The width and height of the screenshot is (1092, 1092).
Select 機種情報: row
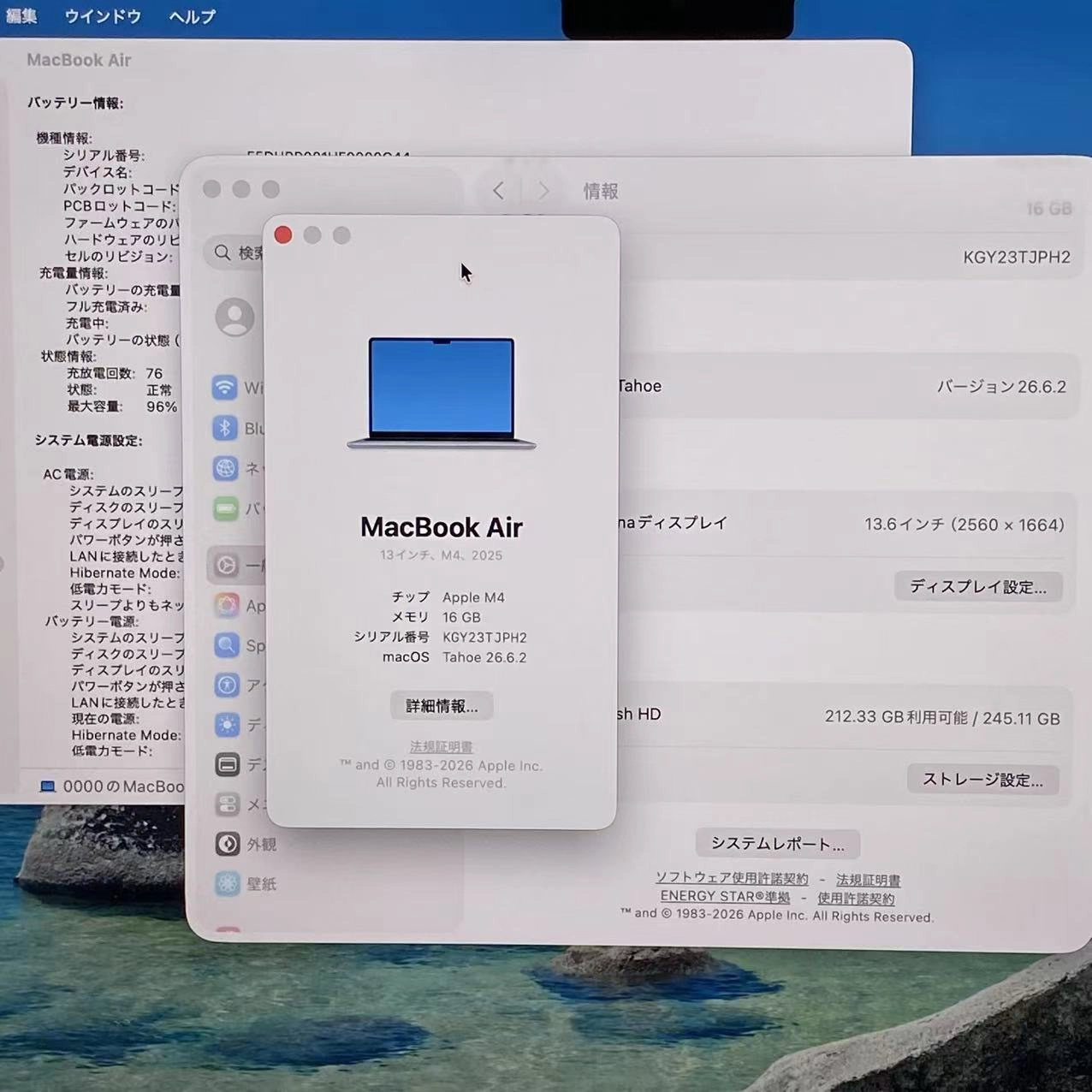click(x=63, y=138)
